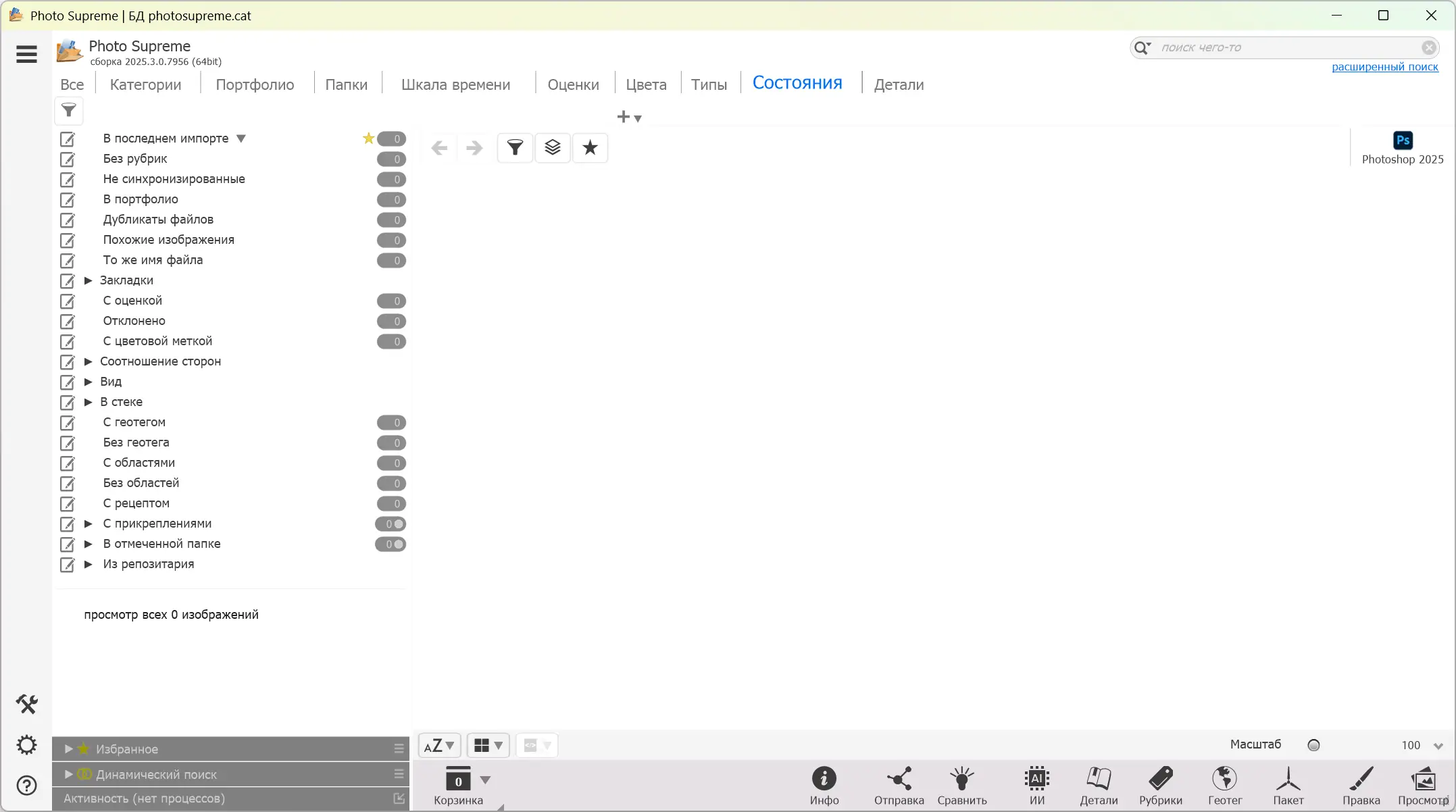
Task: Click the Пакет batch icon
Action: tap(1288, 780)
